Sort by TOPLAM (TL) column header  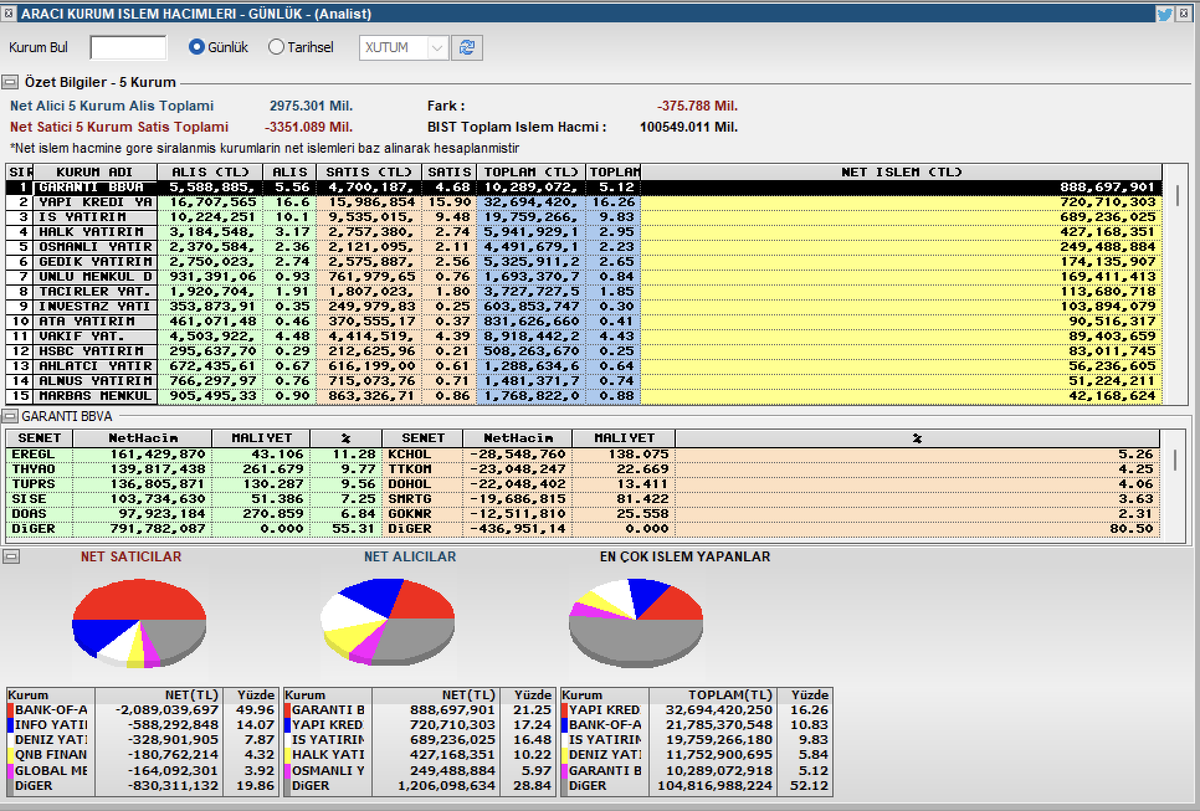[531, 172]
